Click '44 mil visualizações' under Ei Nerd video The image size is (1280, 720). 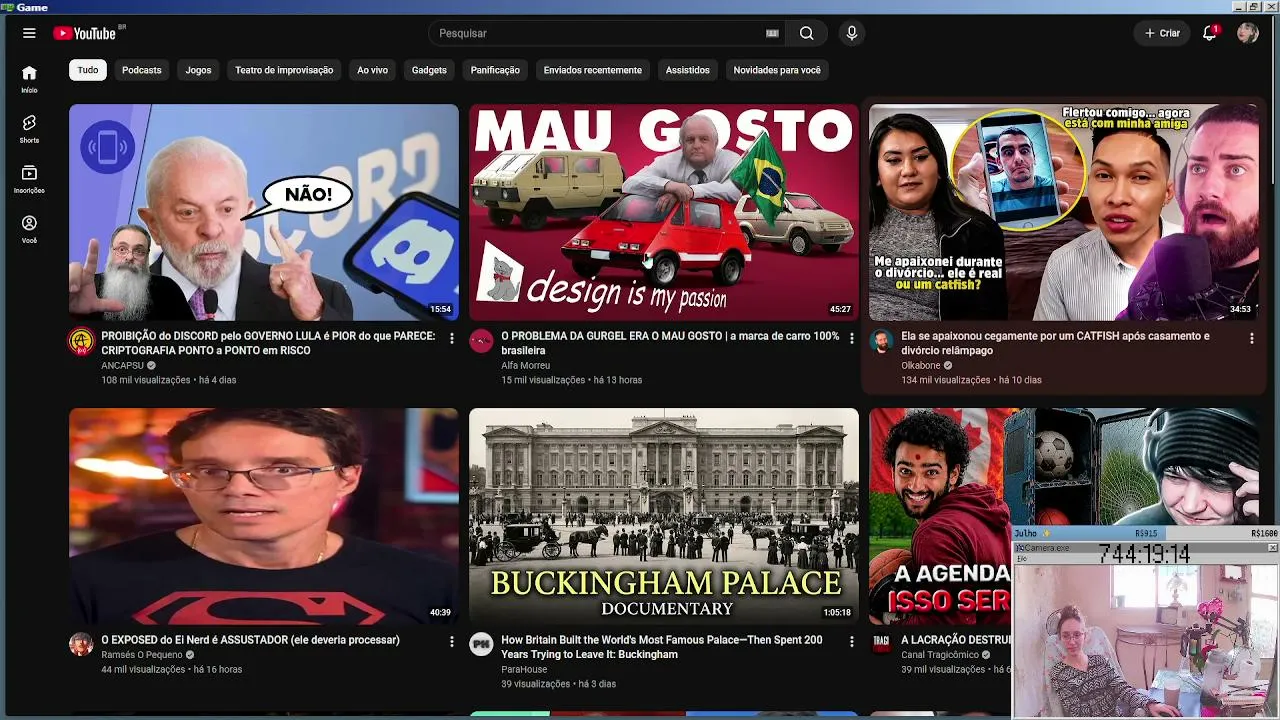(x=143, y=669)
